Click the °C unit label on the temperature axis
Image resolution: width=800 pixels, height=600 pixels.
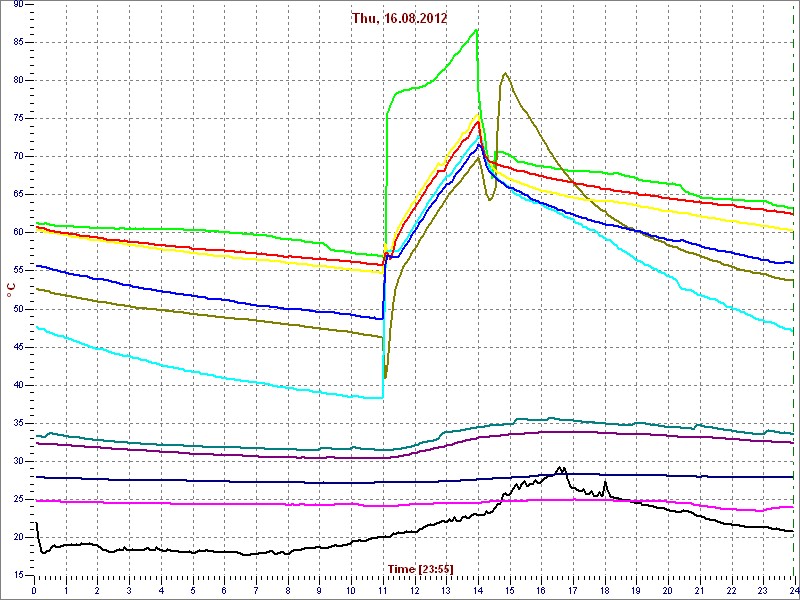tap(10, 290)
